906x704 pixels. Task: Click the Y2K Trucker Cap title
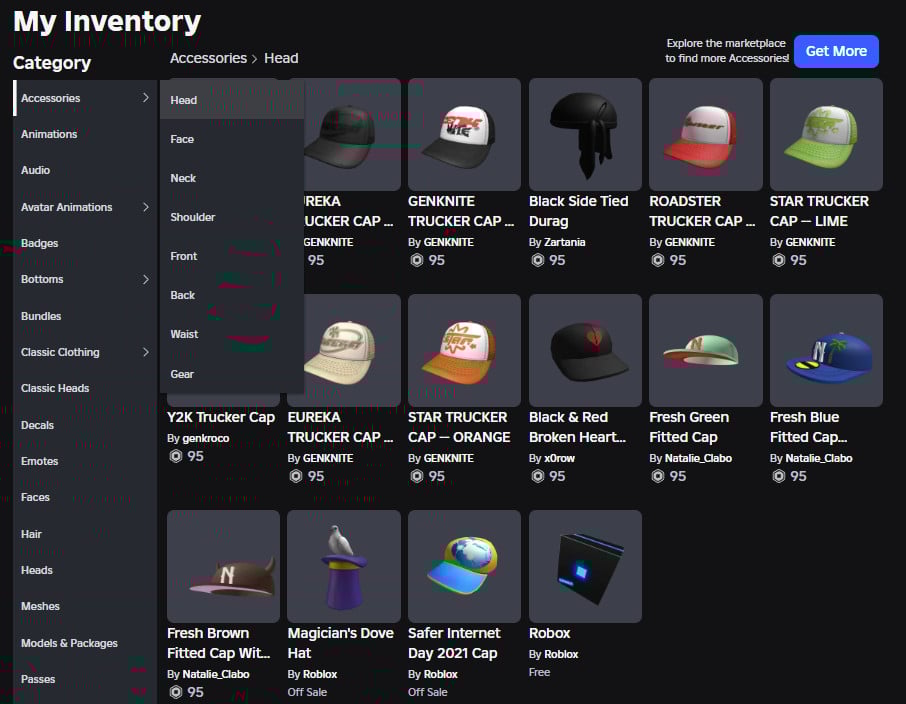221,417
